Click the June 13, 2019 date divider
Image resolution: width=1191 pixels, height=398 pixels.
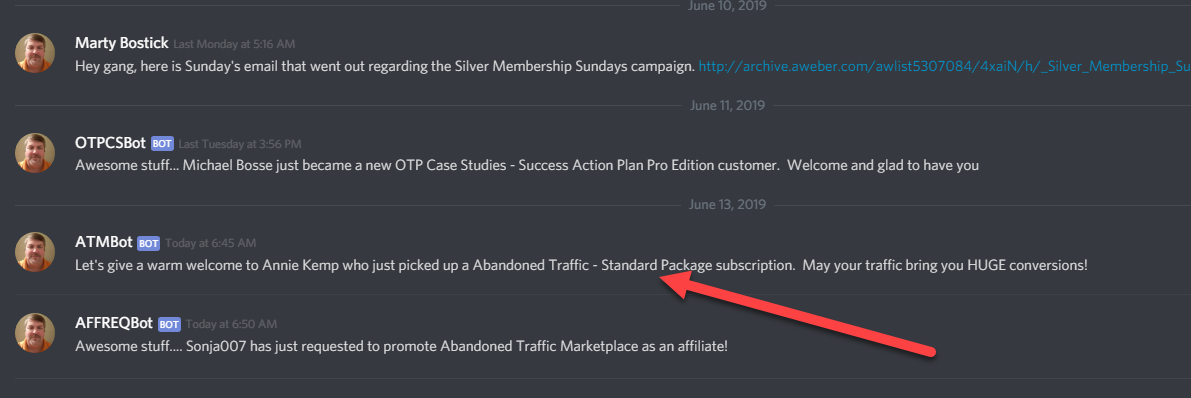(727, 204)
